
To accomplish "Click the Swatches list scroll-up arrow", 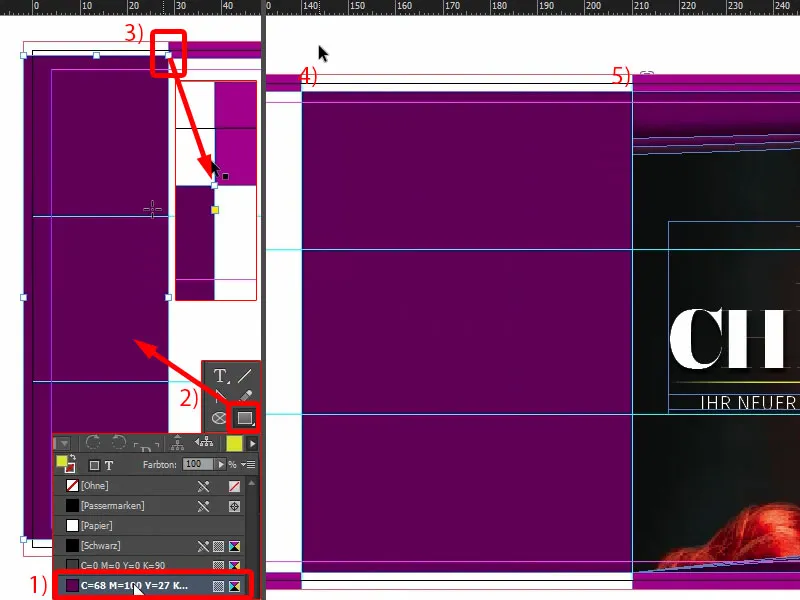I will click(x=252, y=483).
